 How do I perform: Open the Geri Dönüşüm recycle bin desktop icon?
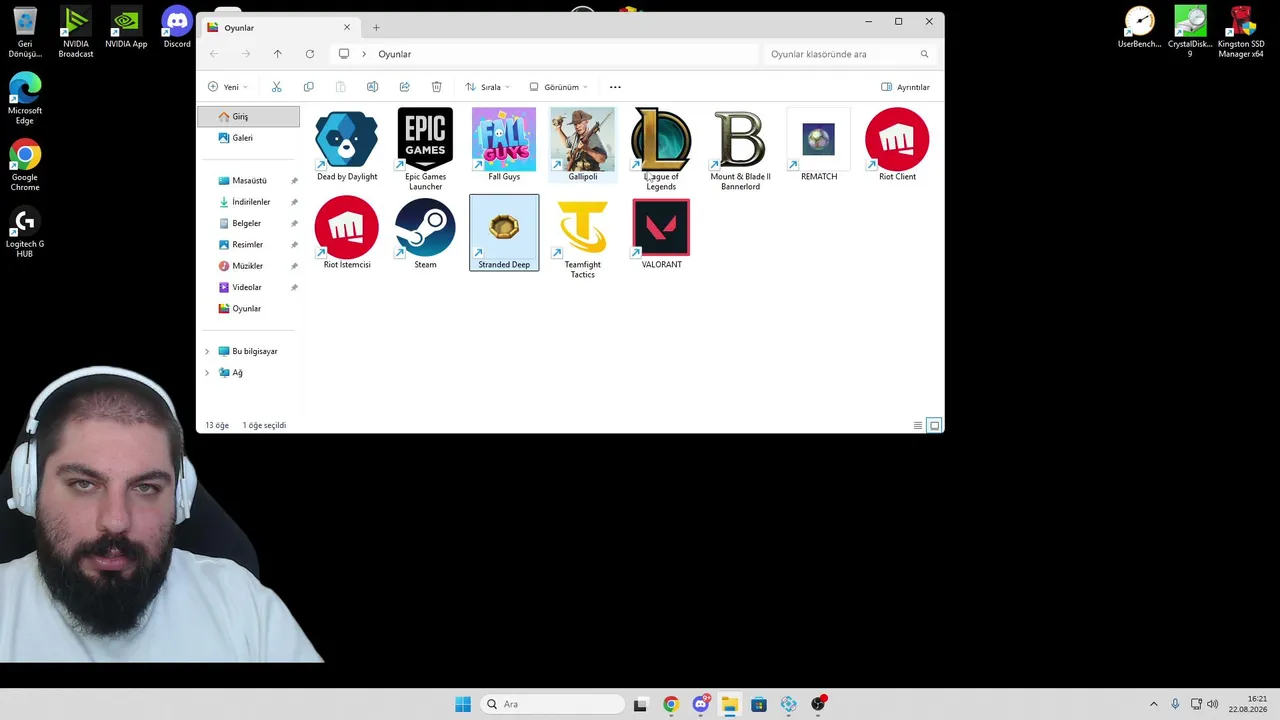(x=25, y=33)
